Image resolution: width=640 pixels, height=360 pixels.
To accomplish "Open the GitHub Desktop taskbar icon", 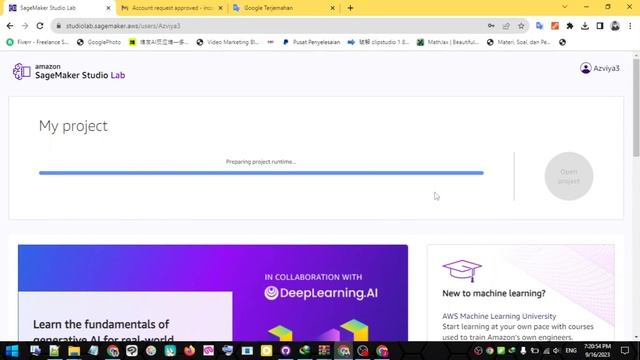I will point(285,351).
